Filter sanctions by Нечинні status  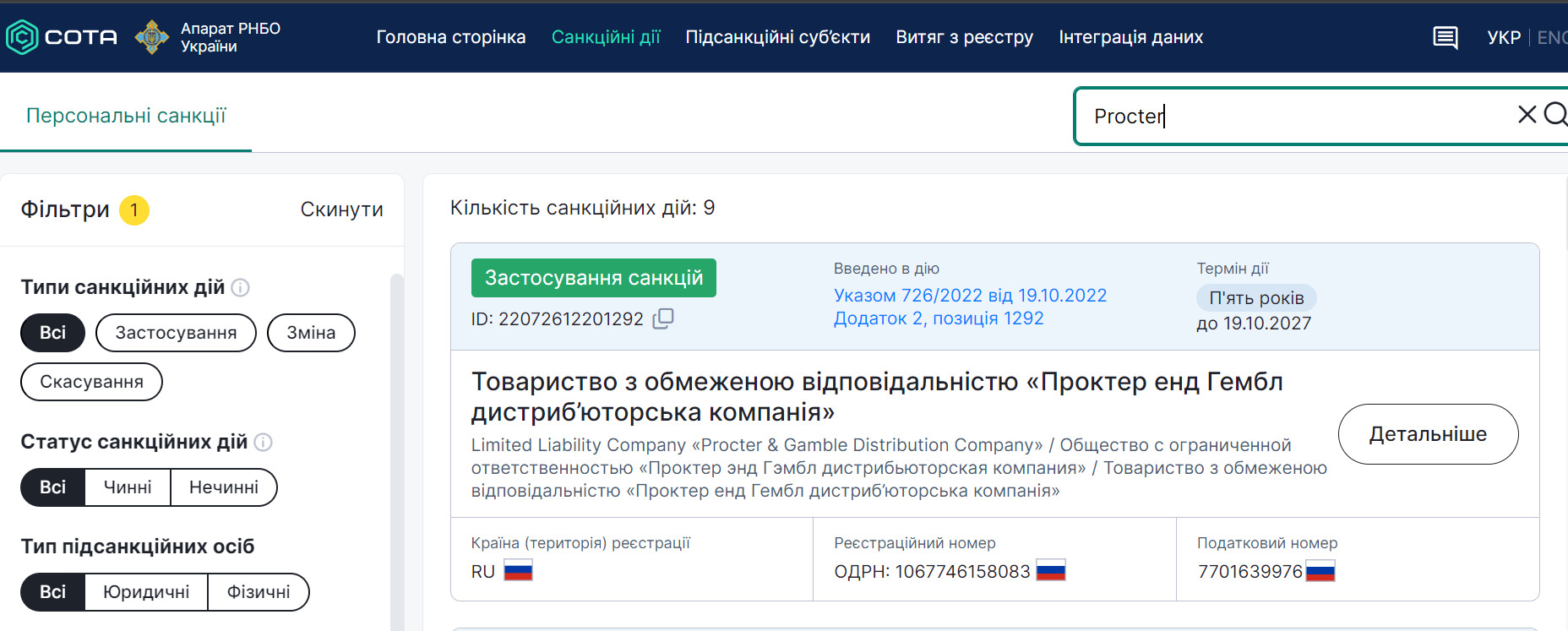(x=224, y=487)
